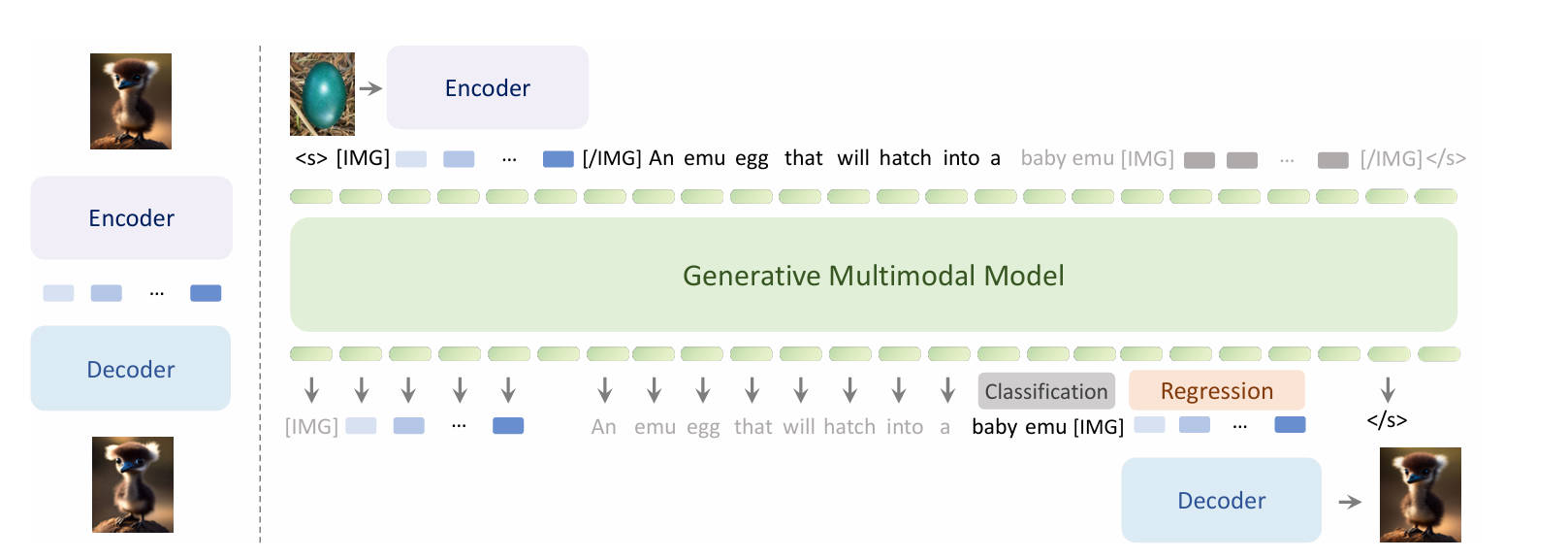Open the generated baby emu image beside the Decoder arrow
This screenshot has width=1568, height=559.
[1420, 494]
